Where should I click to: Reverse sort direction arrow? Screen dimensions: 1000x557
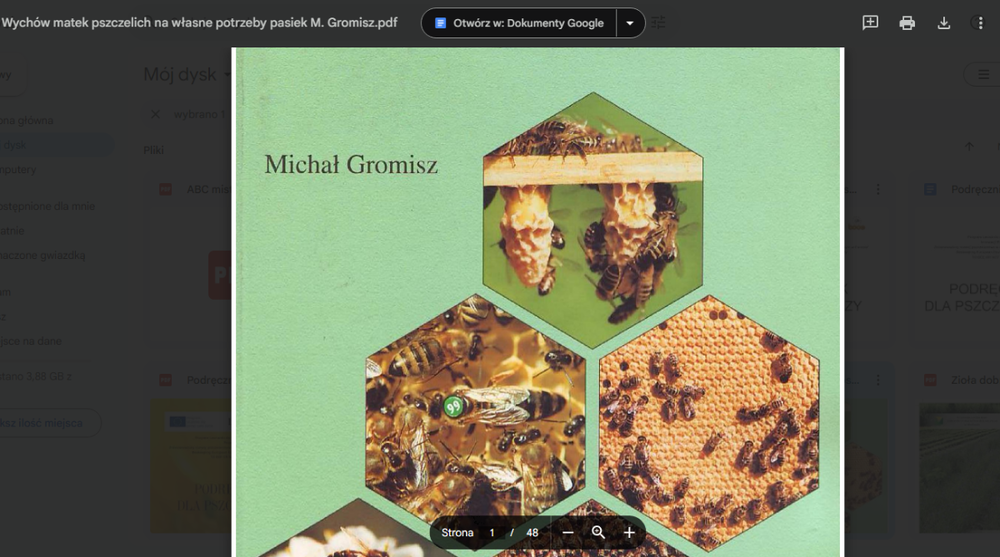click(x=969, y=147)
